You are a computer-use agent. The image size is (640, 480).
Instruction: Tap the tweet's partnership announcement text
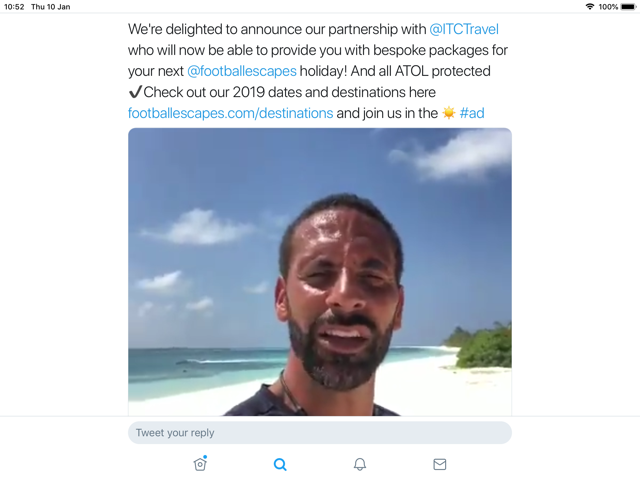pos(270,29)
